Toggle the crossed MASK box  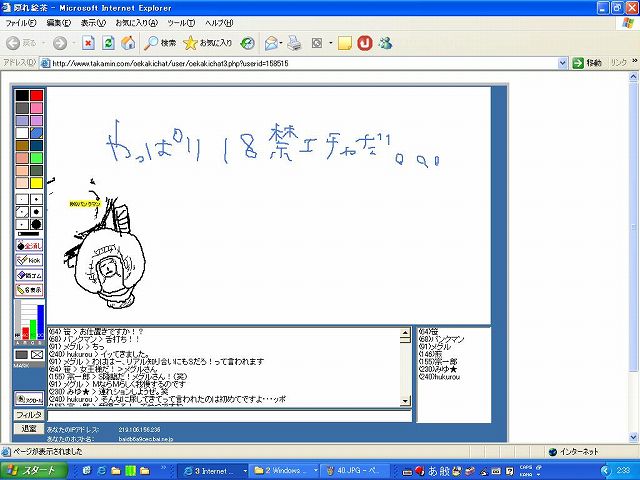click(37, 355)
